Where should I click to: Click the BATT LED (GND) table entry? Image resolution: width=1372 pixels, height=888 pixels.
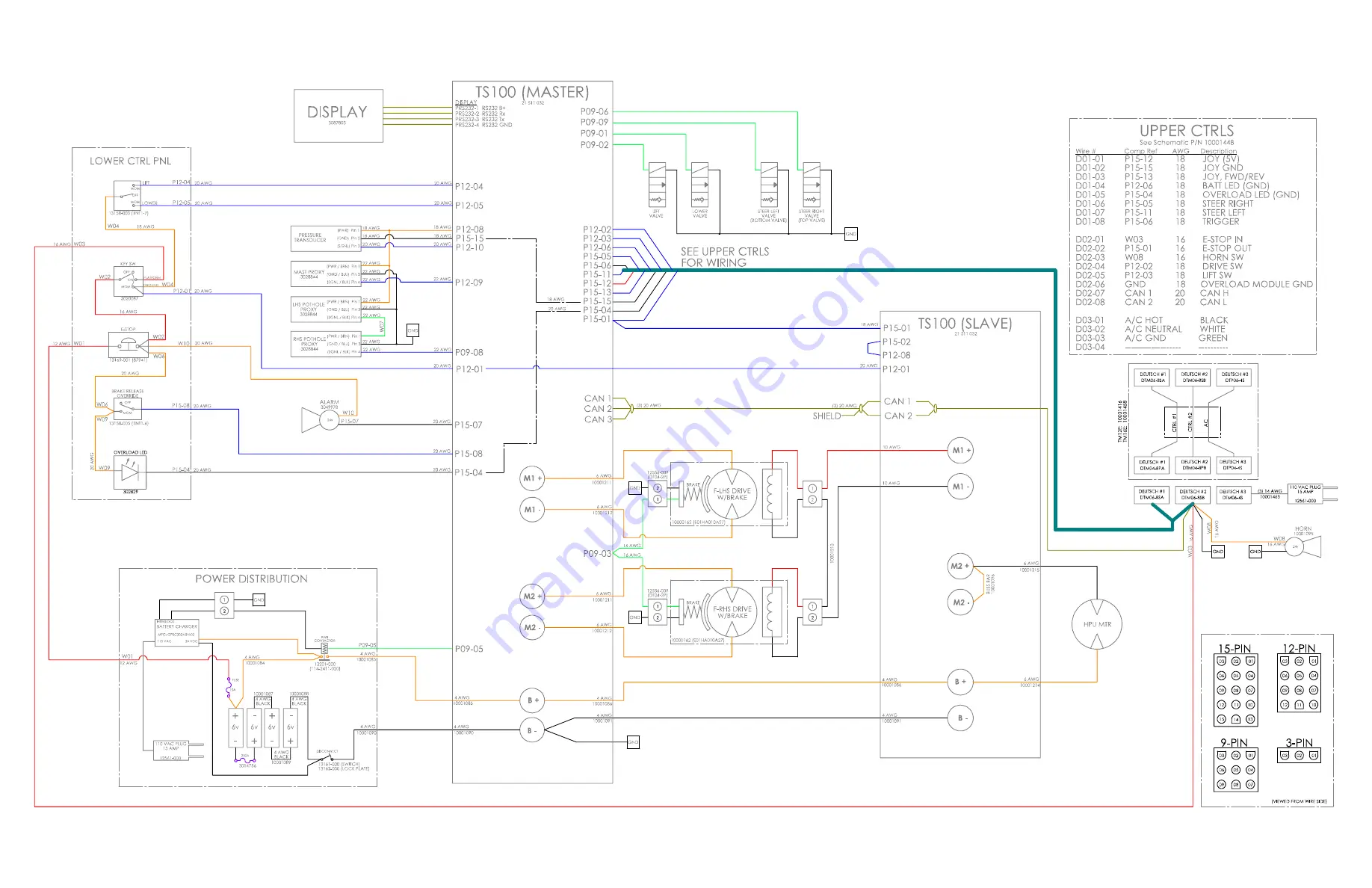click(1235, 186)
